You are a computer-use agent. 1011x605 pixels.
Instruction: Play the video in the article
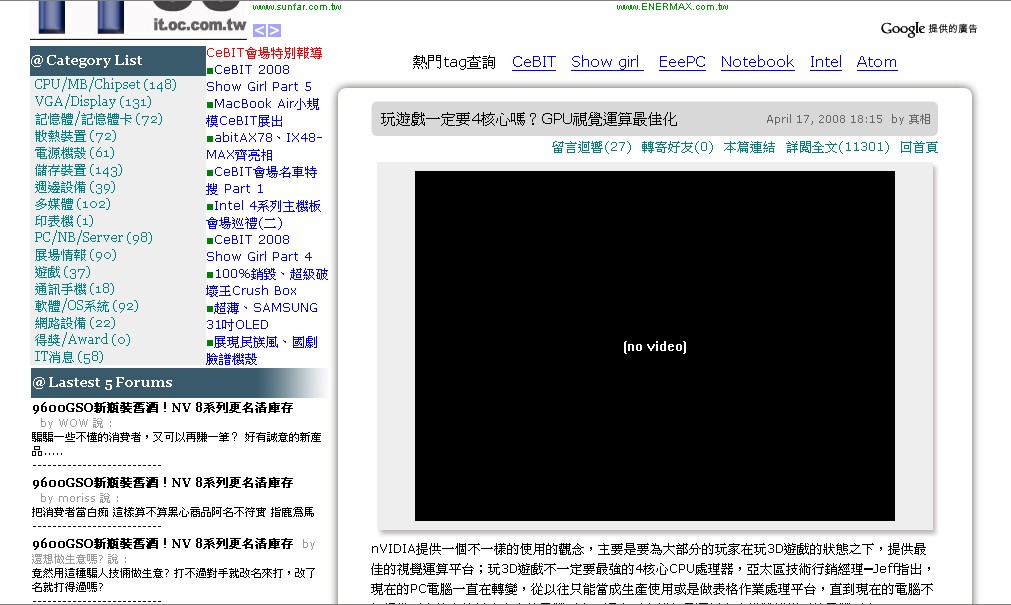[x=654, y=346]
